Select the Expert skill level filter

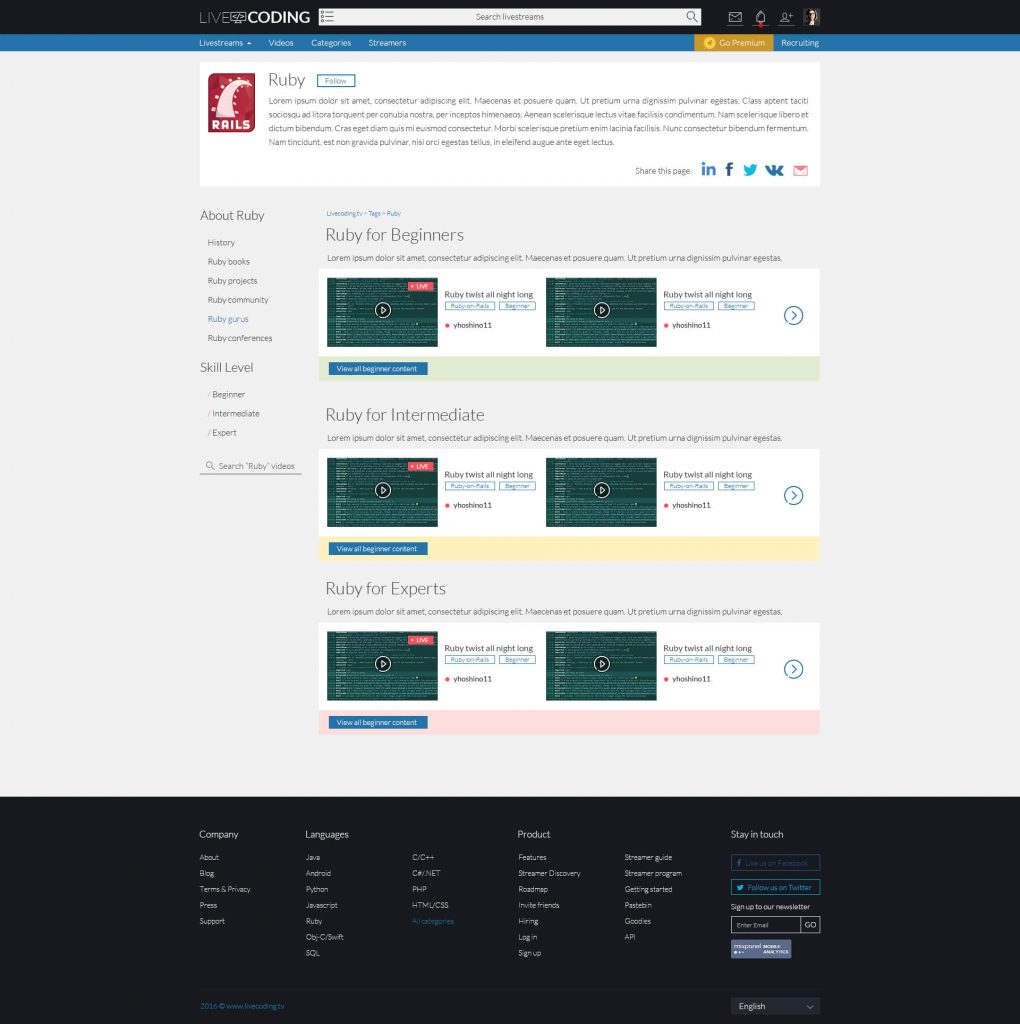223,432
